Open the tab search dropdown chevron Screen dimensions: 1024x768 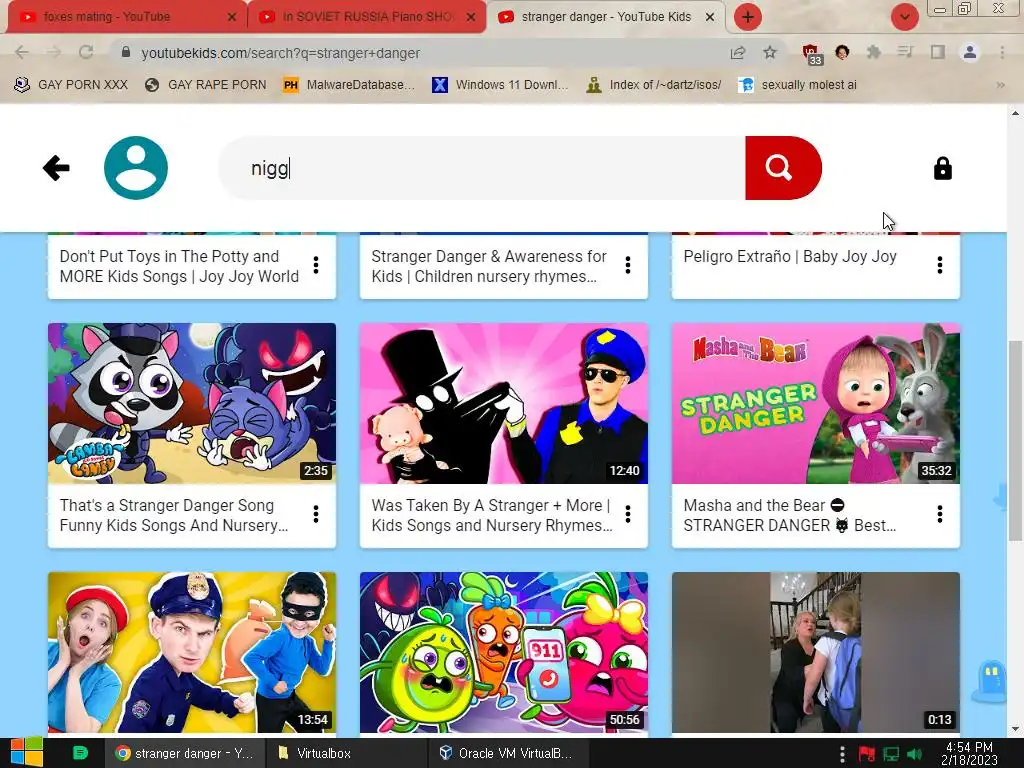click(904, 17)
